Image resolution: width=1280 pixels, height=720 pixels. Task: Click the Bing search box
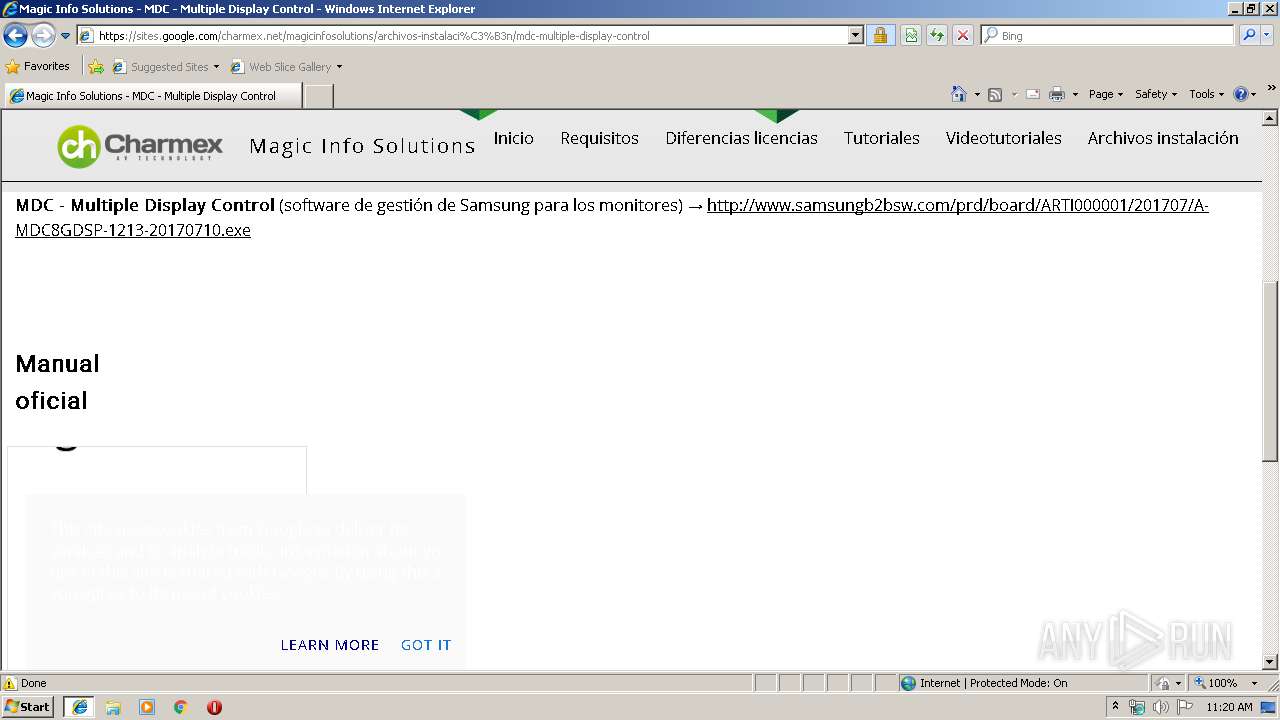pyautogui.click(x=1108, y=36)
